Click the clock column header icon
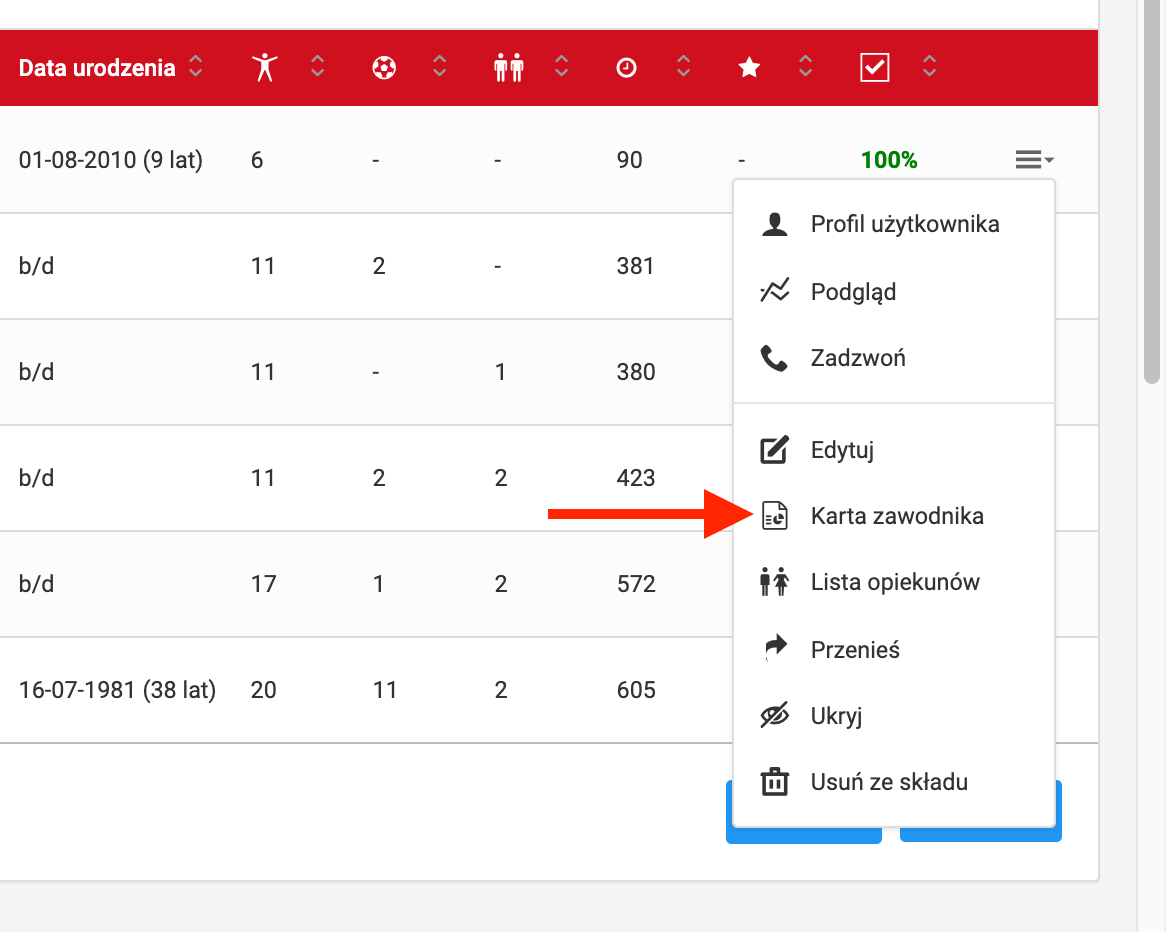 [626, 68]
